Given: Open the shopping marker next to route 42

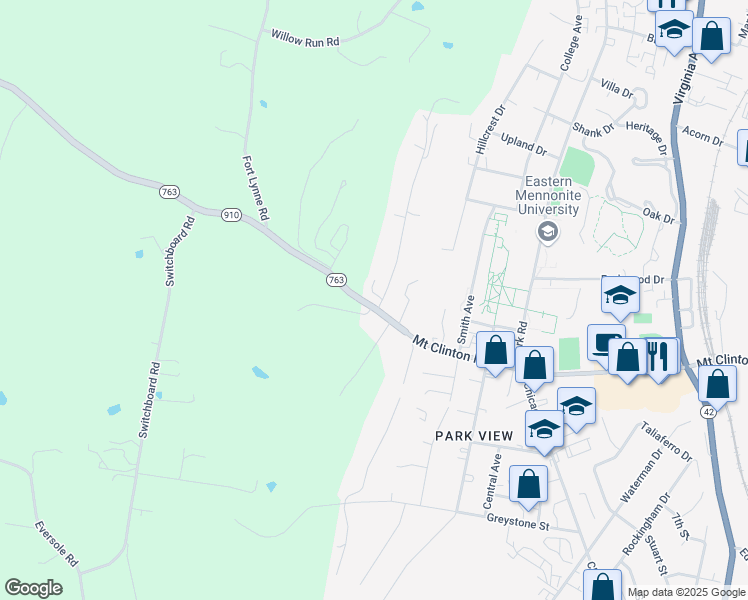Looking at the screenshot, I should click(717, 387).
